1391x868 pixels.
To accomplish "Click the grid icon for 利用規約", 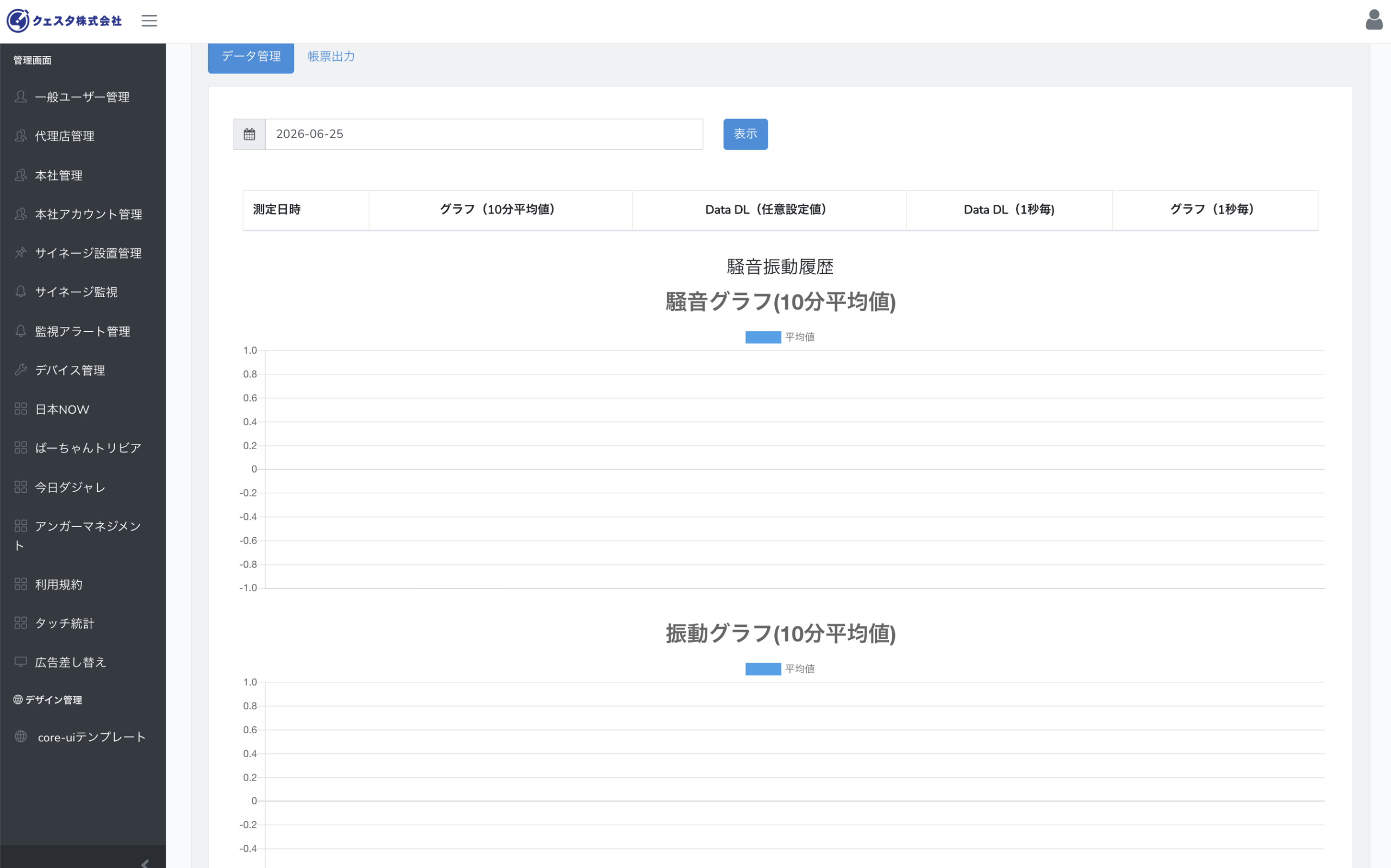I will point(21,584).
